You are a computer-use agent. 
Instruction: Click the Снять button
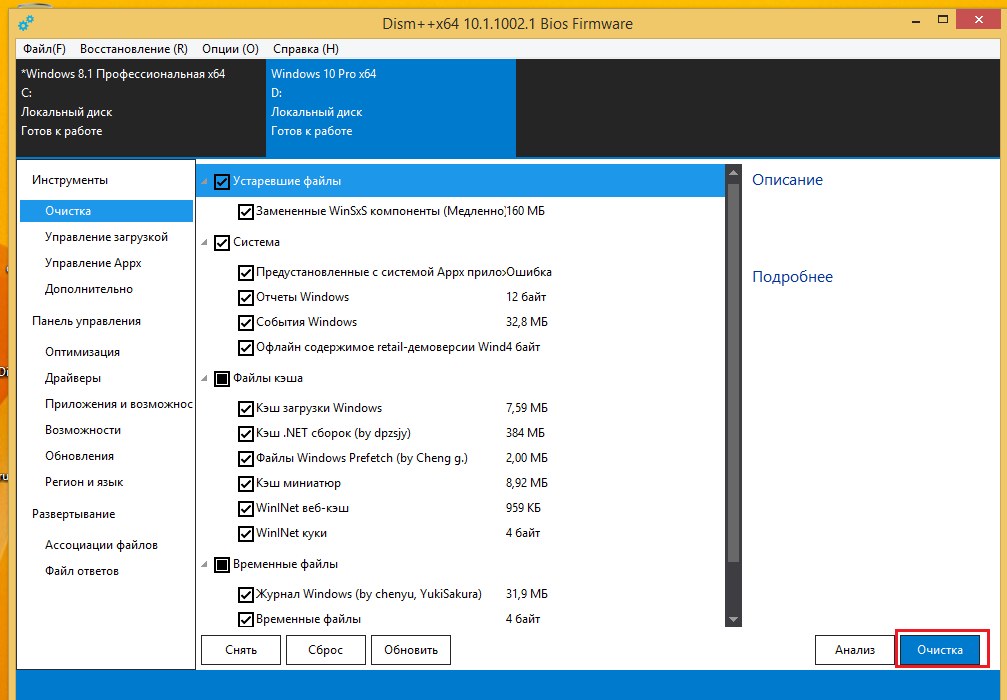pyautogui.click(x=241, y=650)
